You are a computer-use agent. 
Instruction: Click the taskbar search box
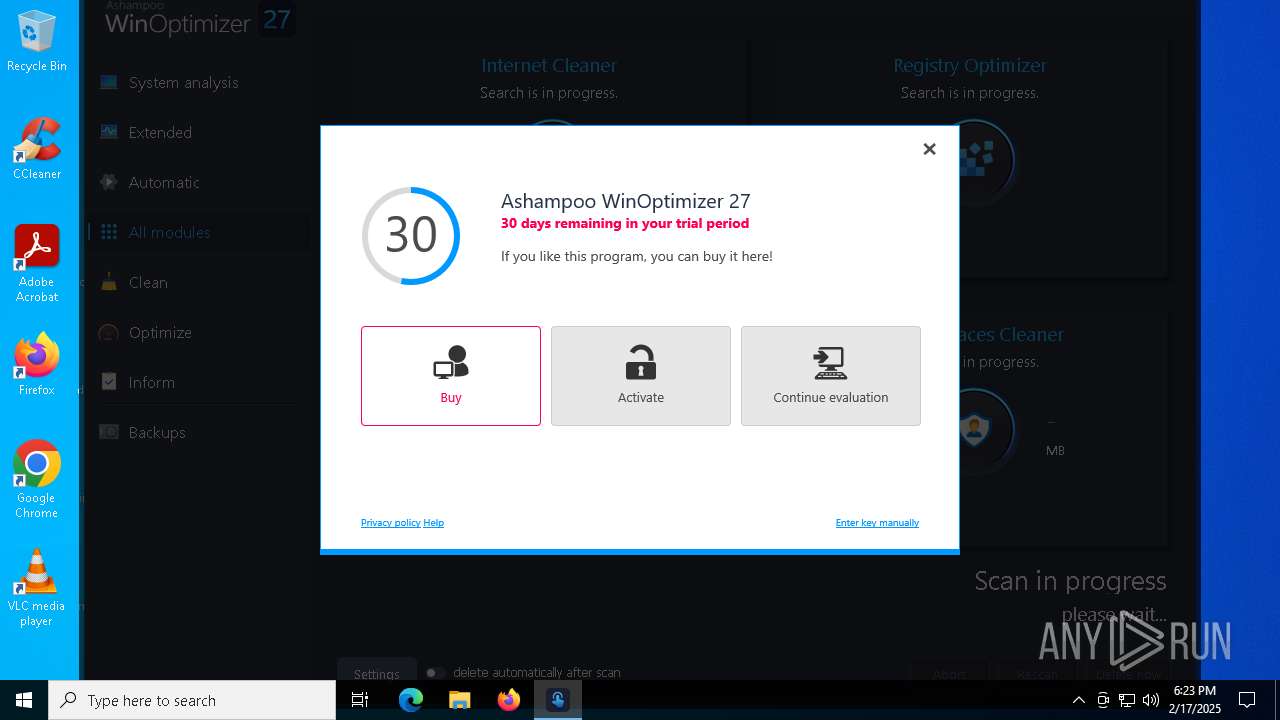coord(192,700)
